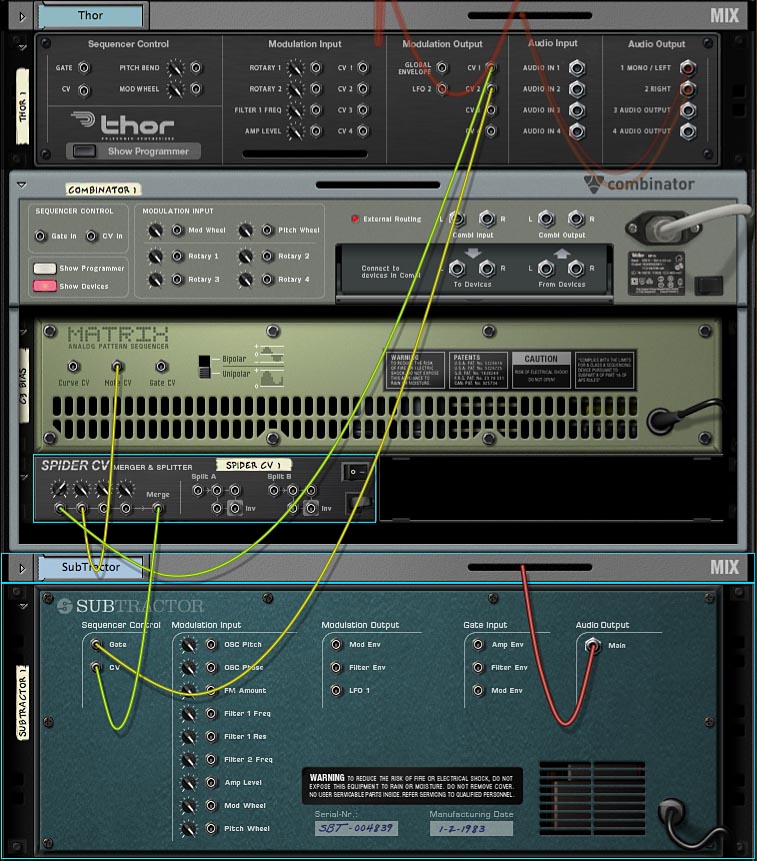Click the Thor Gate sequencer control jack

[x=83, y=68]
